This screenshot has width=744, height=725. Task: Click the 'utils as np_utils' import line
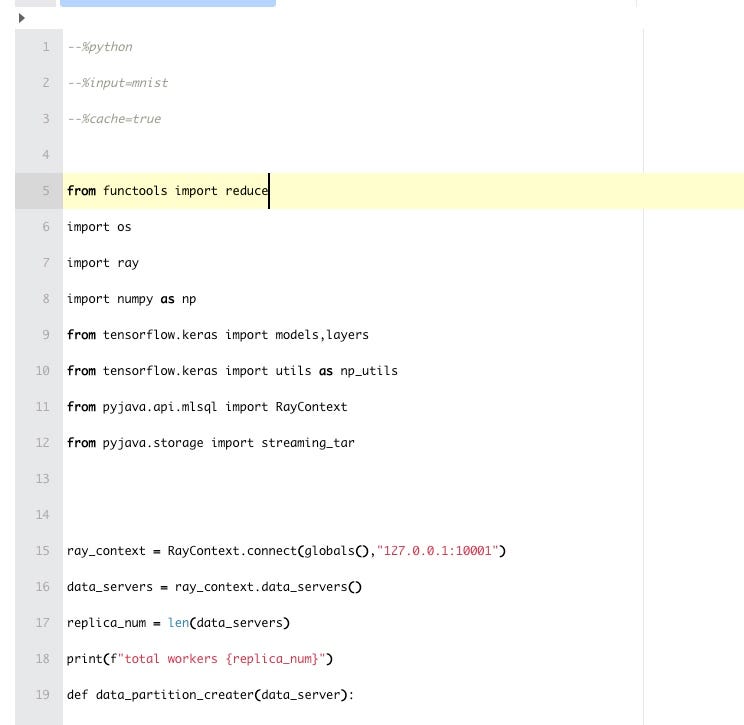[x=232, y=371]
